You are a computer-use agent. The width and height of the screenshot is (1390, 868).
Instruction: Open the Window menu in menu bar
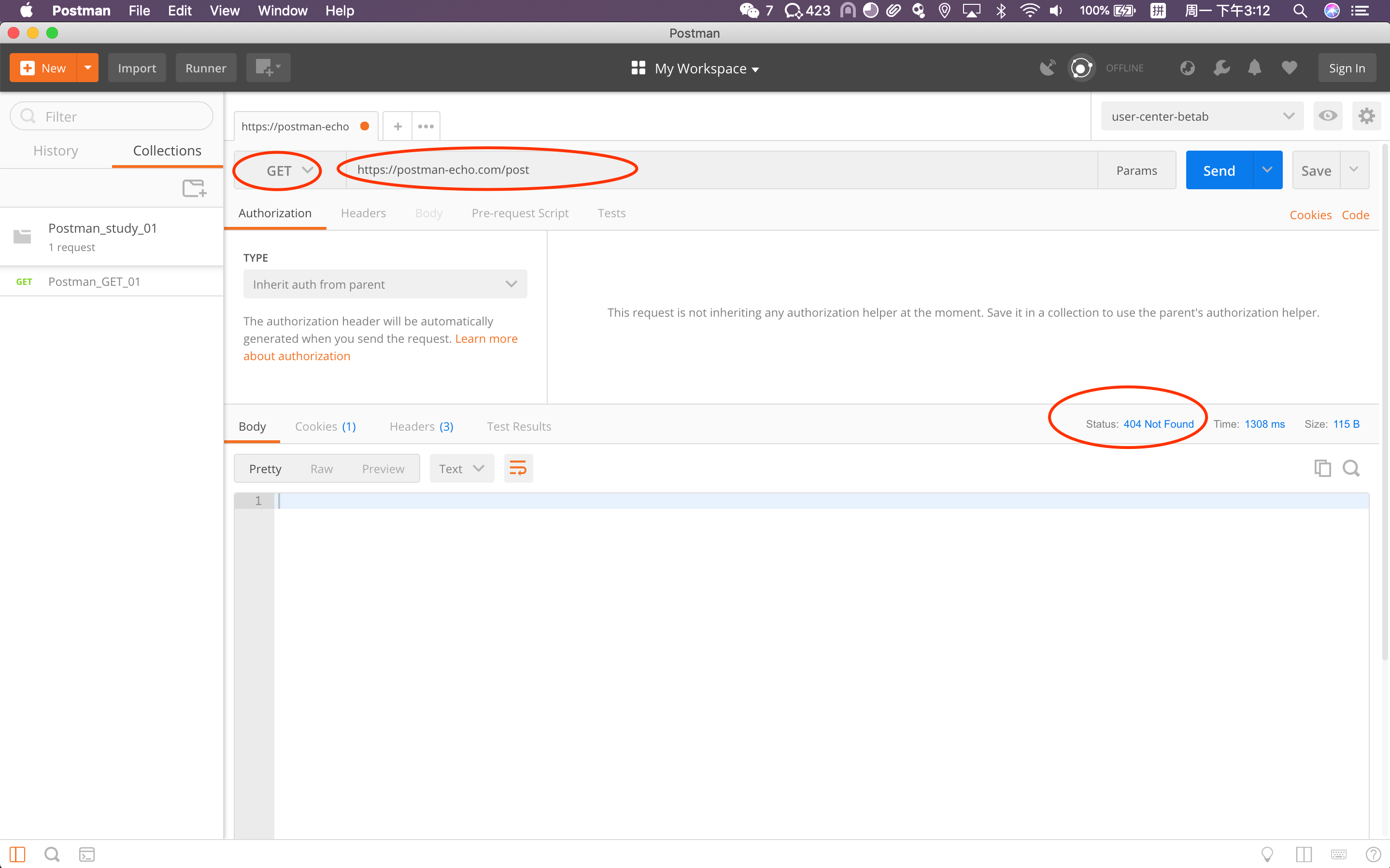[283, 10]
